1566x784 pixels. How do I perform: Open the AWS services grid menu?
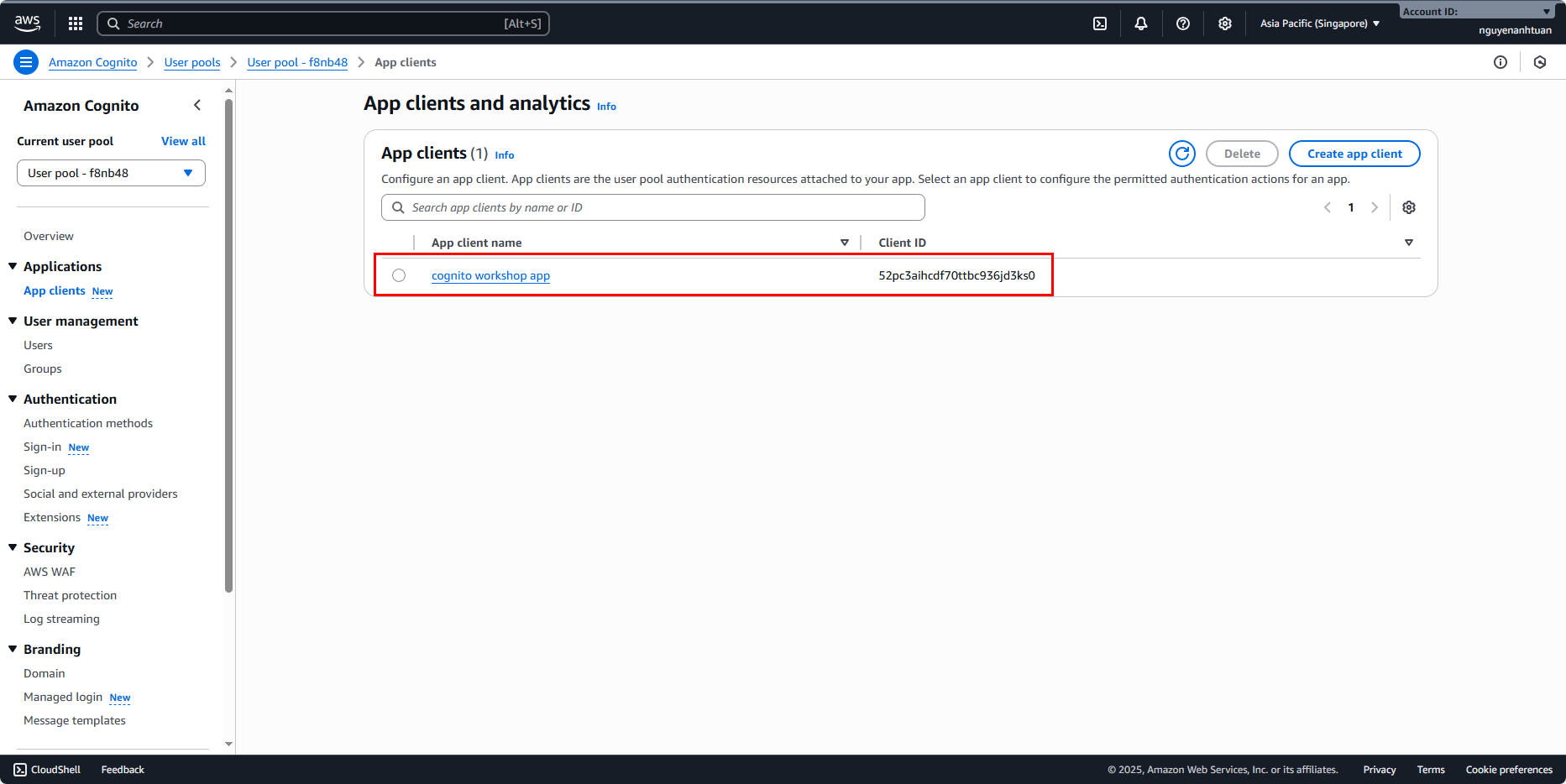click(x=76, y=24)
